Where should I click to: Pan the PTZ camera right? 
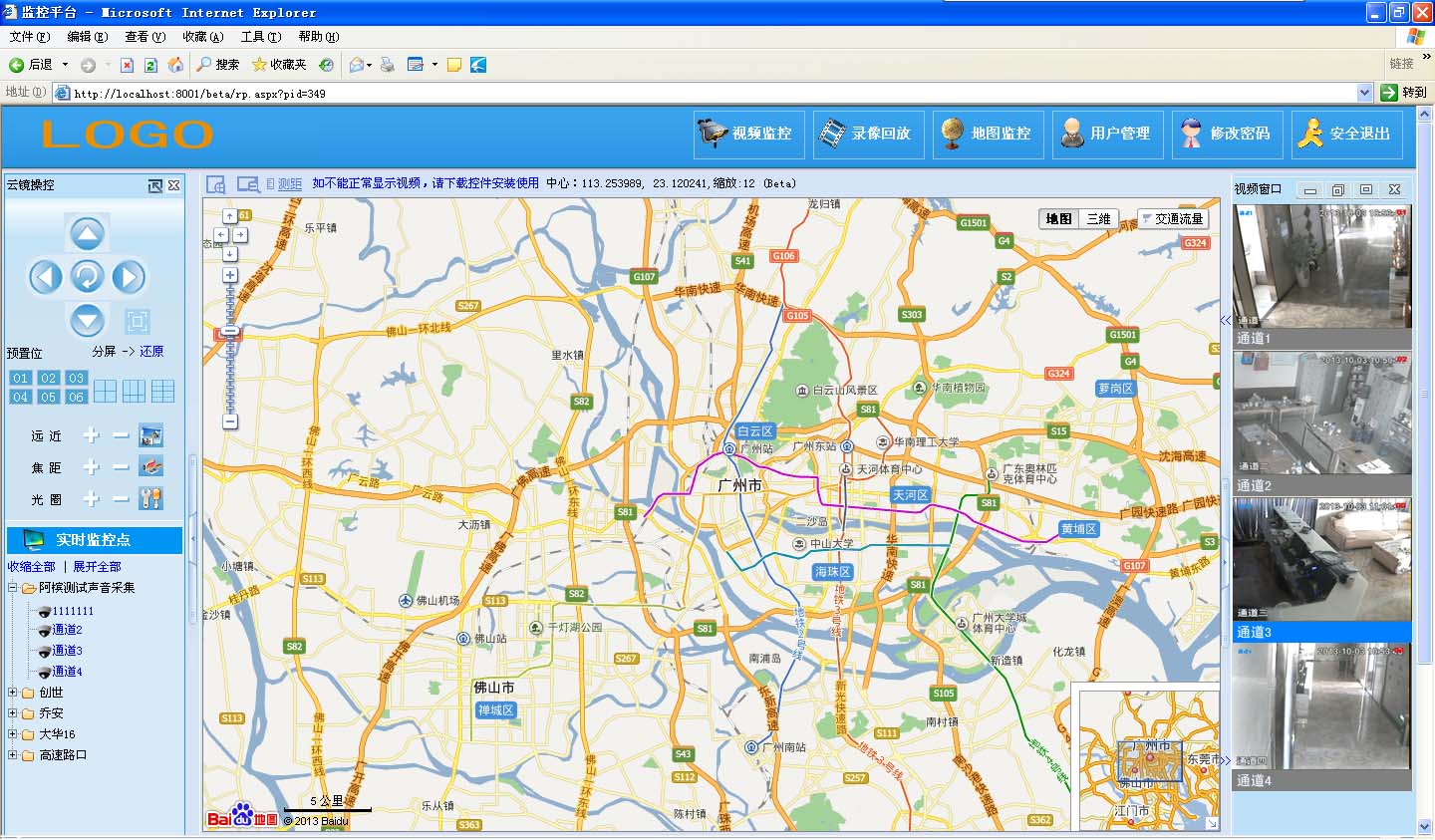click(129, 277)
